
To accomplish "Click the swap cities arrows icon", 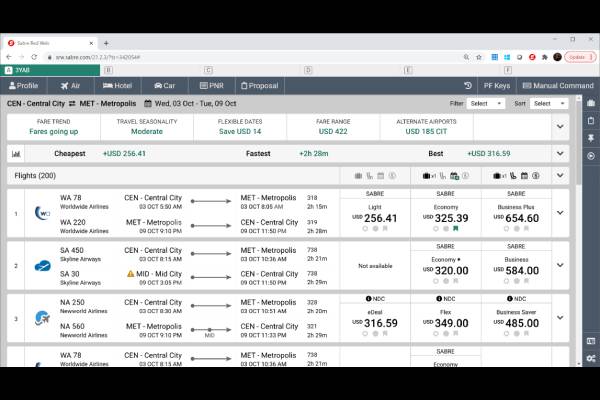I will (72, 104).
